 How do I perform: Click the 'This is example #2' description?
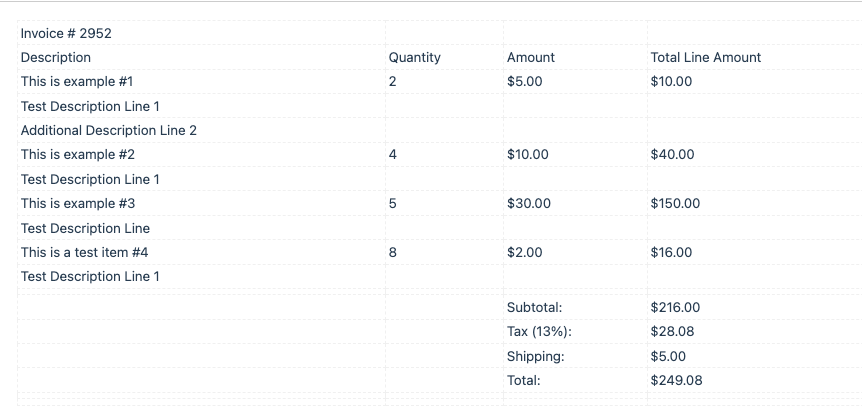pos(201,155)
